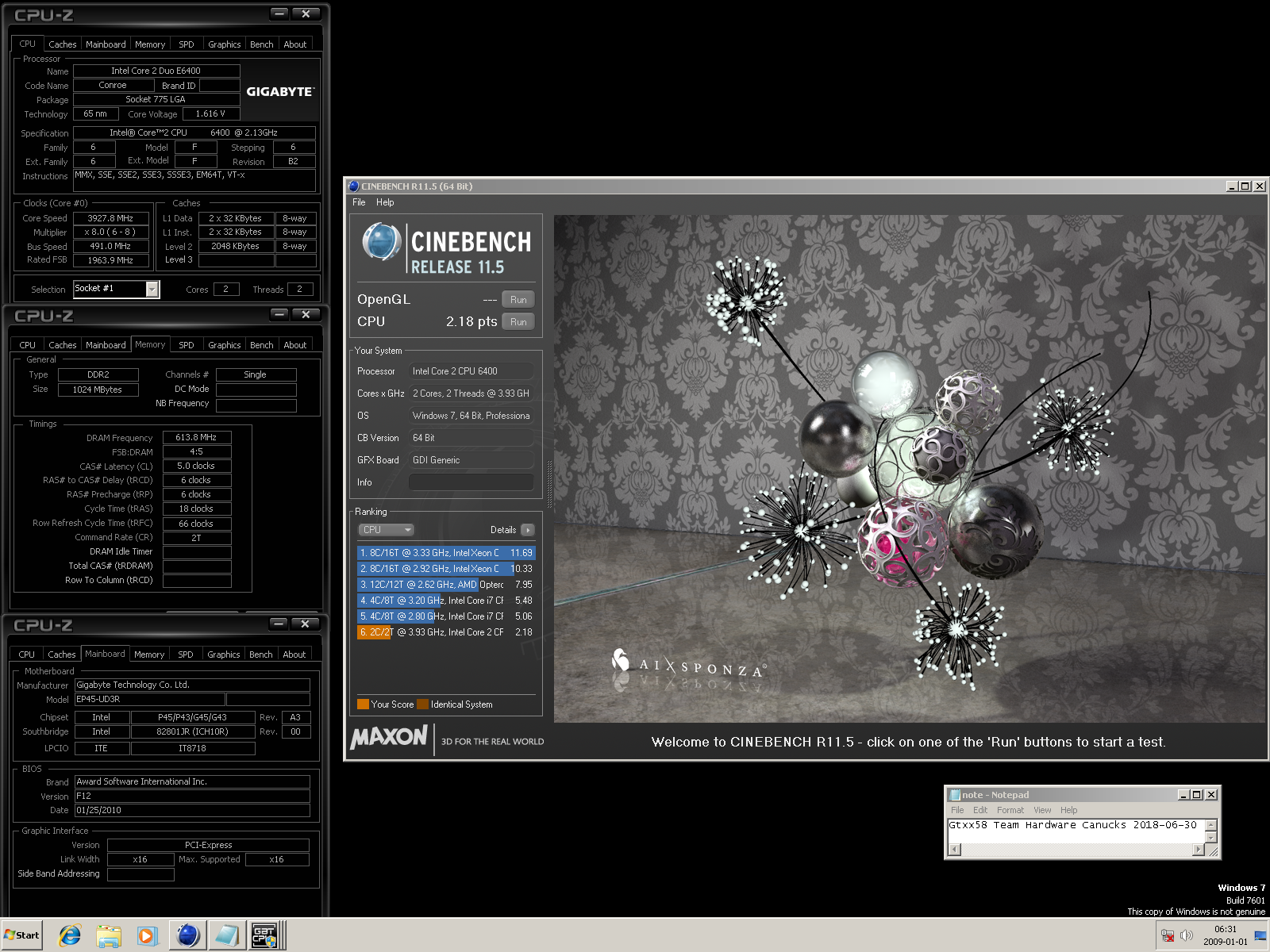The image size is (1270, 952).
Task: Click the Details label in Ranking
Action: pos(503,530)
